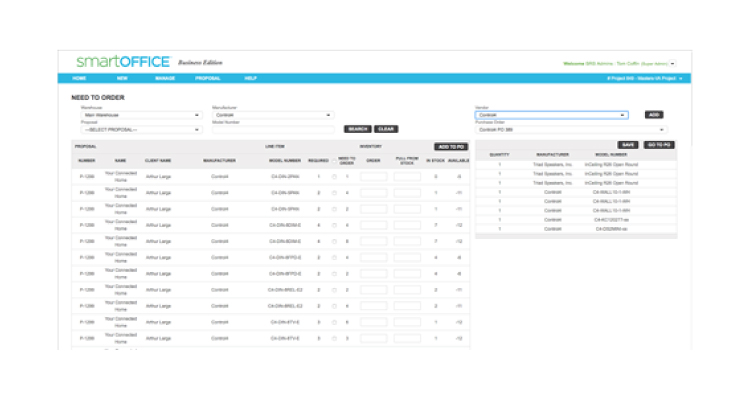Click the IN STOCK column header
This screenshot has height=400, width=750.
tap(436, 161)
